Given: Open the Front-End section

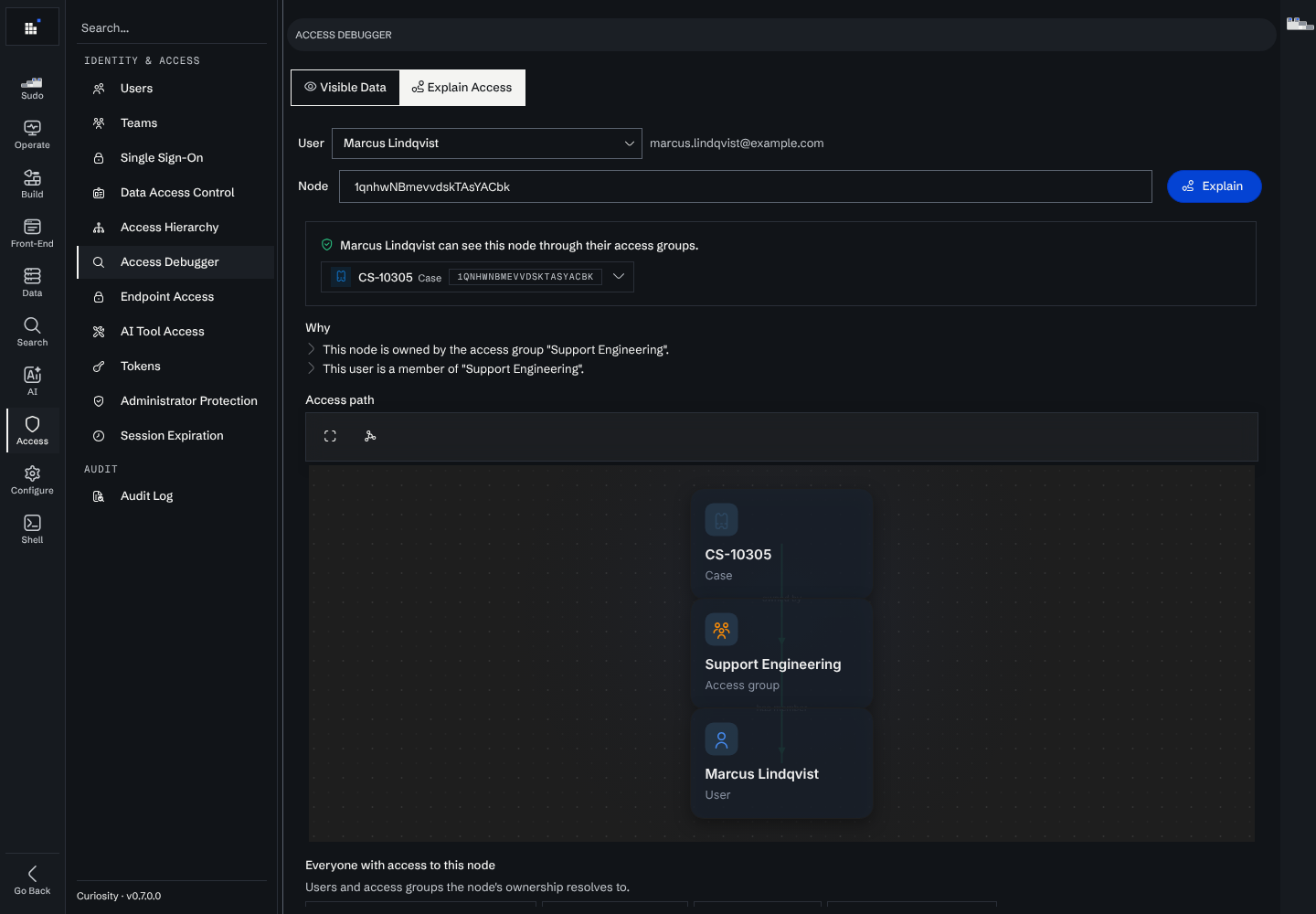Looking at the screenshot, I should pyautogui.click(x=32, y=234).
